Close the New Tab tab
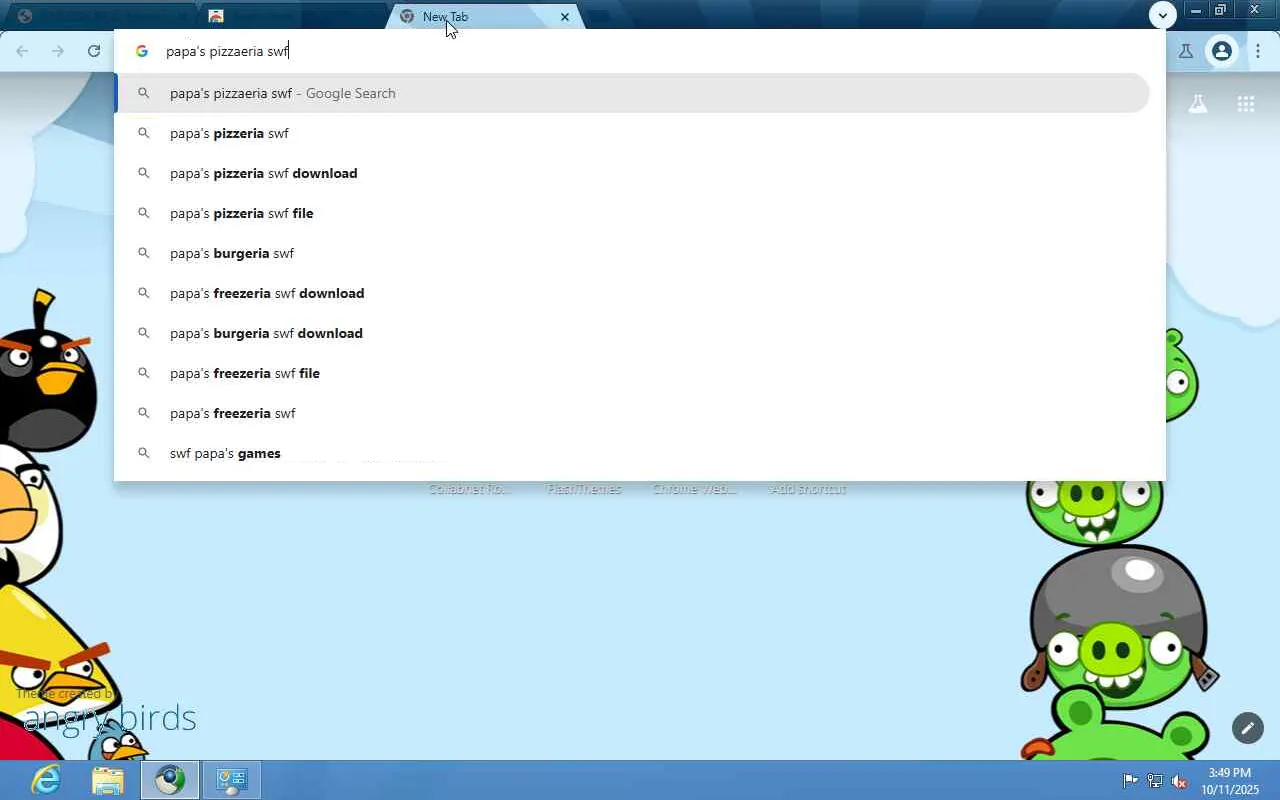Viewport: 1280px width, 800px height. coord(565,17)
